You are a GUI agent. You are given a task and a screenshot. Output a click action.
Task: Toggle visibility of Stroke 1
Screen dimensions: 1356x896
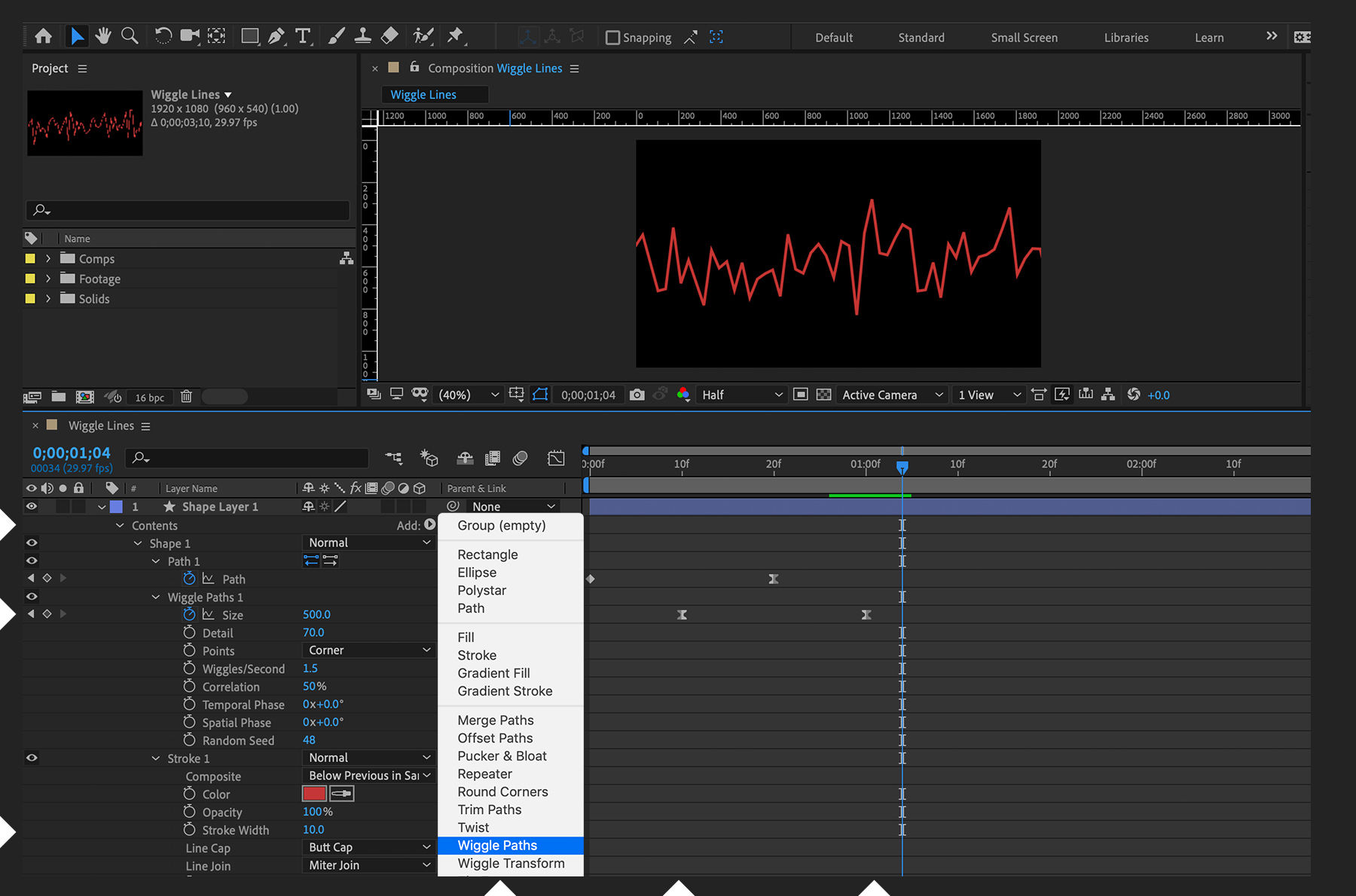[x=31, y=757]
